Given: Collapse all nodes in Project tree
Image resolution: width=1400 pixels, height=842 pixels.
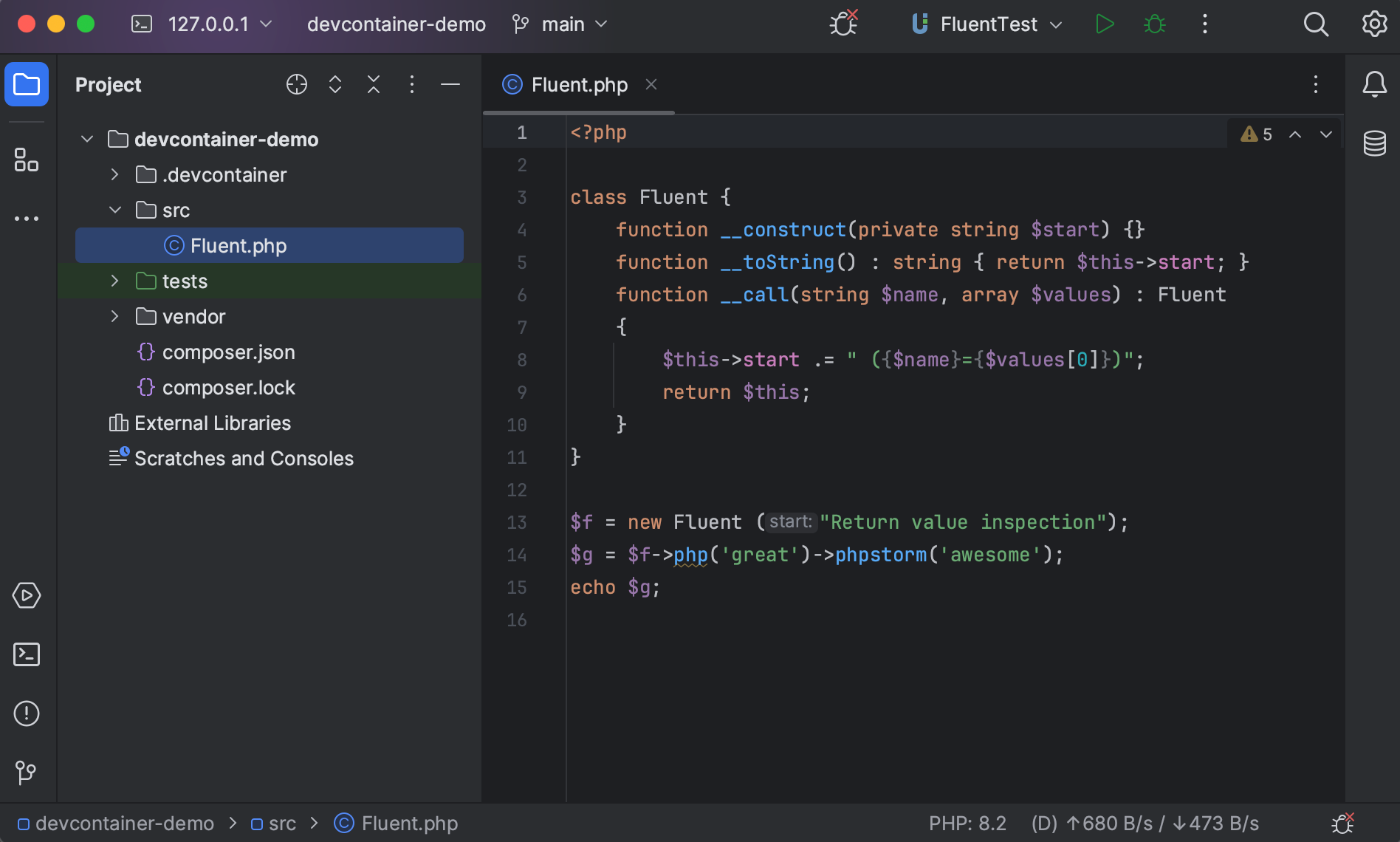Looking at the screenshot, I should click(x=374, y=84).
